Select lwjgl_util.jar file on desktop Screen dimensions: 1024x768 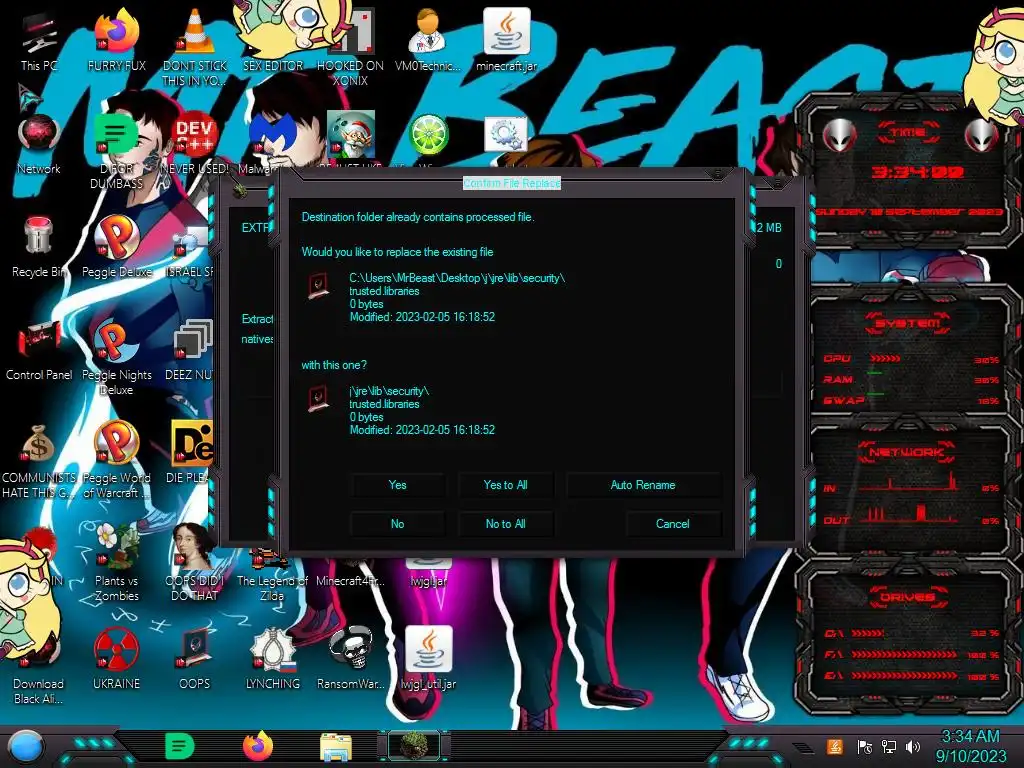(x=428, y=658)
